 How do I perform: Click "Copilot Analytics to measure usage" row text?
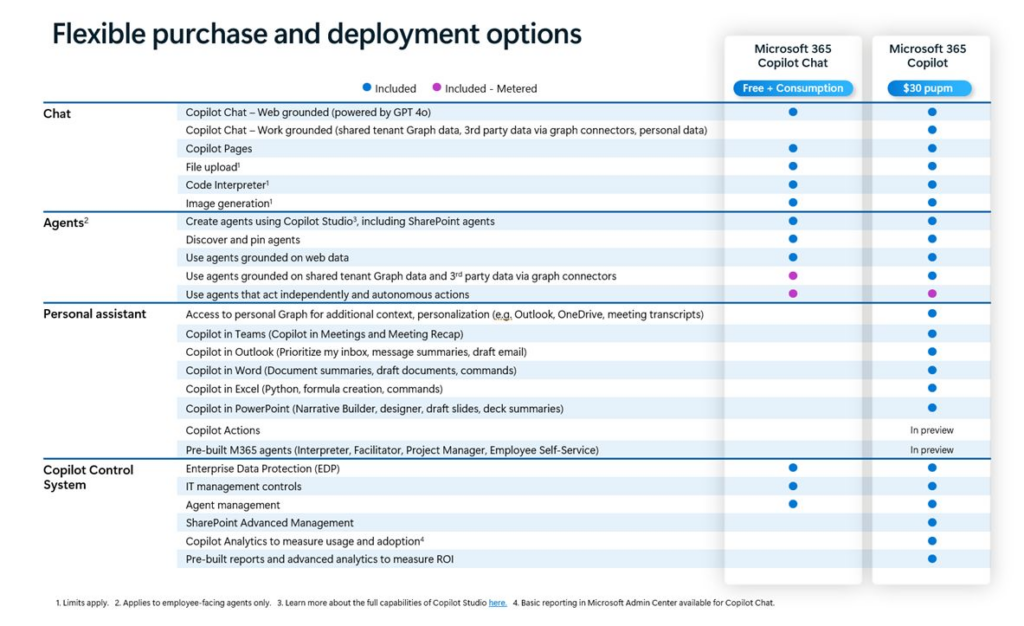click(x=305, y=541)
